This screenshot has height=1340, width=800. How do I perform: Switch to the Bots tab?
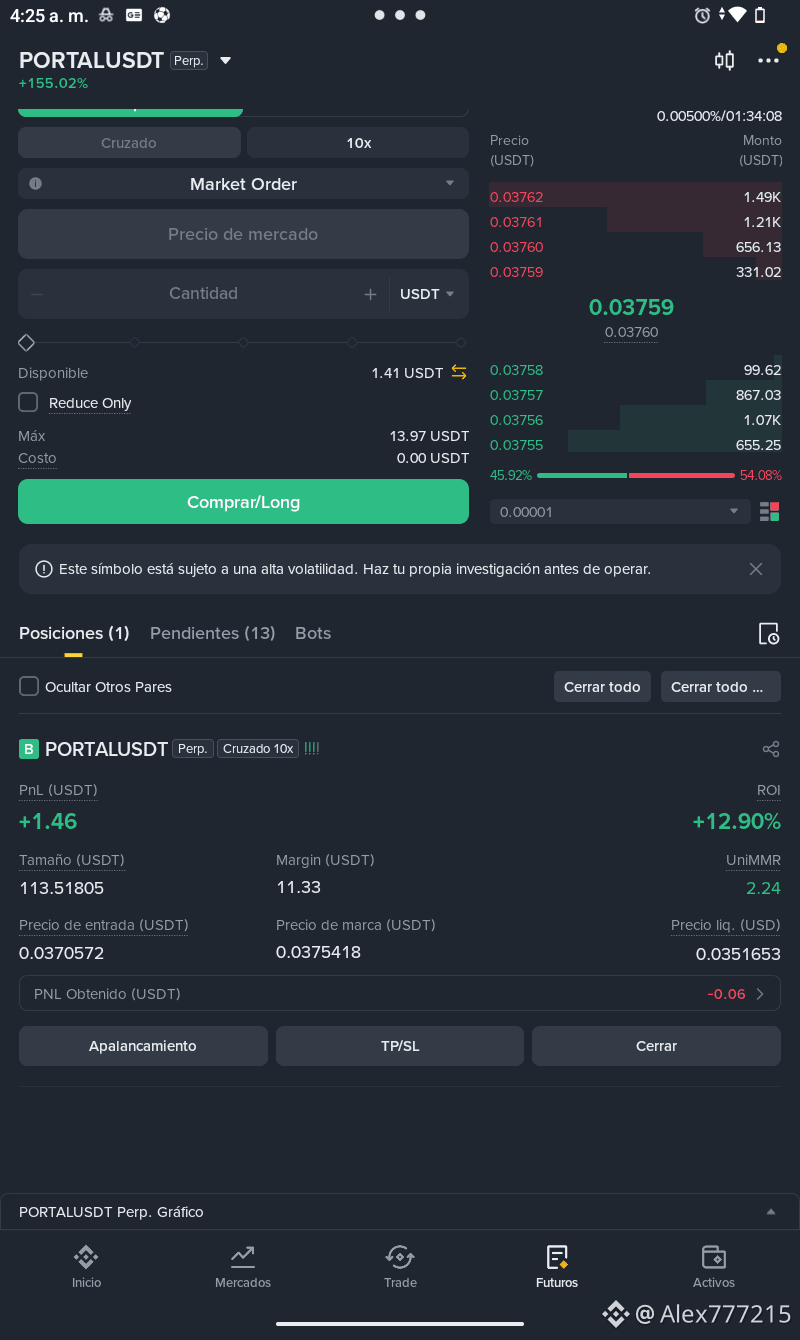pyautogui.click(x=313, y=633)
